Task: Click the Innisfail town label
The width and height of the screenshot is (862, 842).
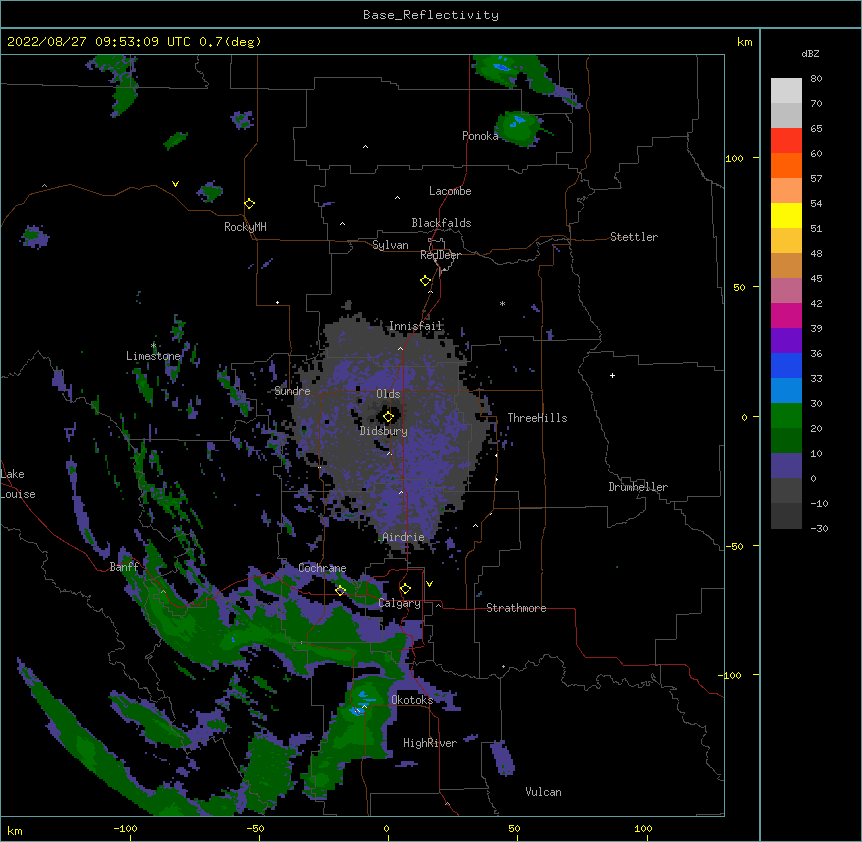Action: (416, 326)
